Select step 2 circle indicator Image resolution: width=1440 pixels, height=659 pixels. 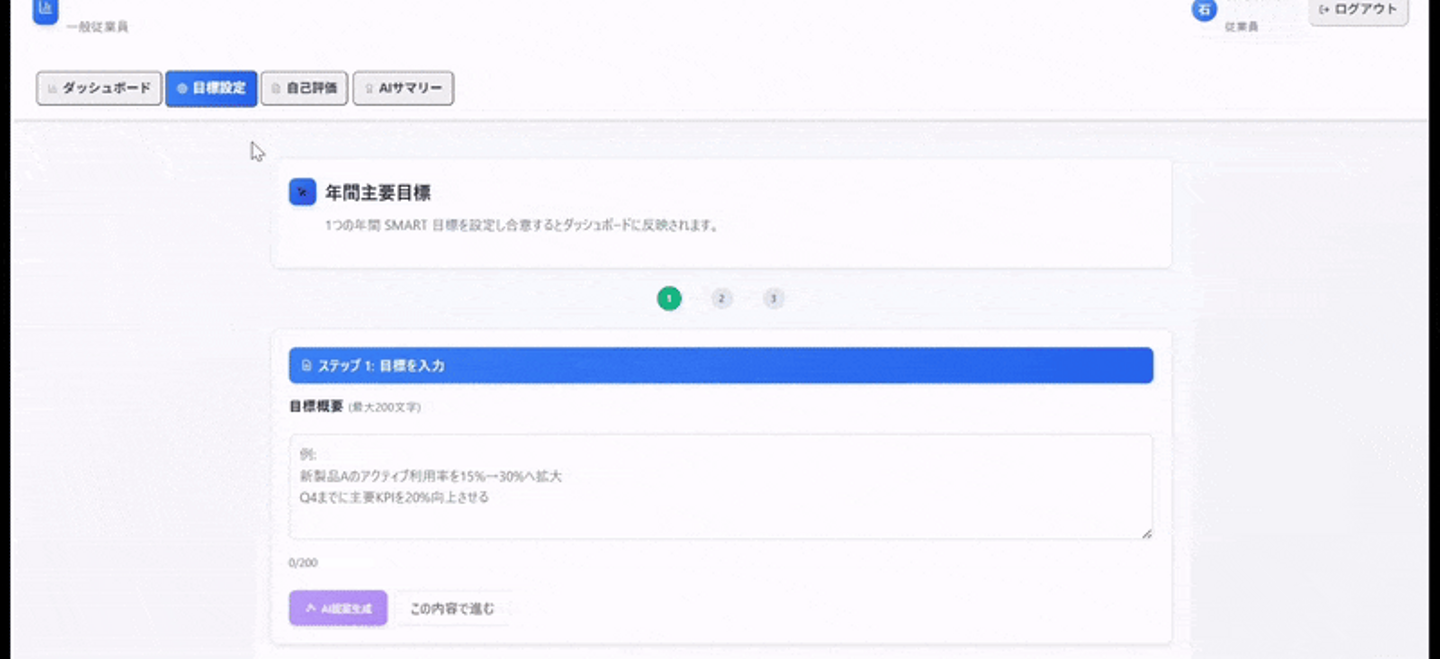pos(722,298)
